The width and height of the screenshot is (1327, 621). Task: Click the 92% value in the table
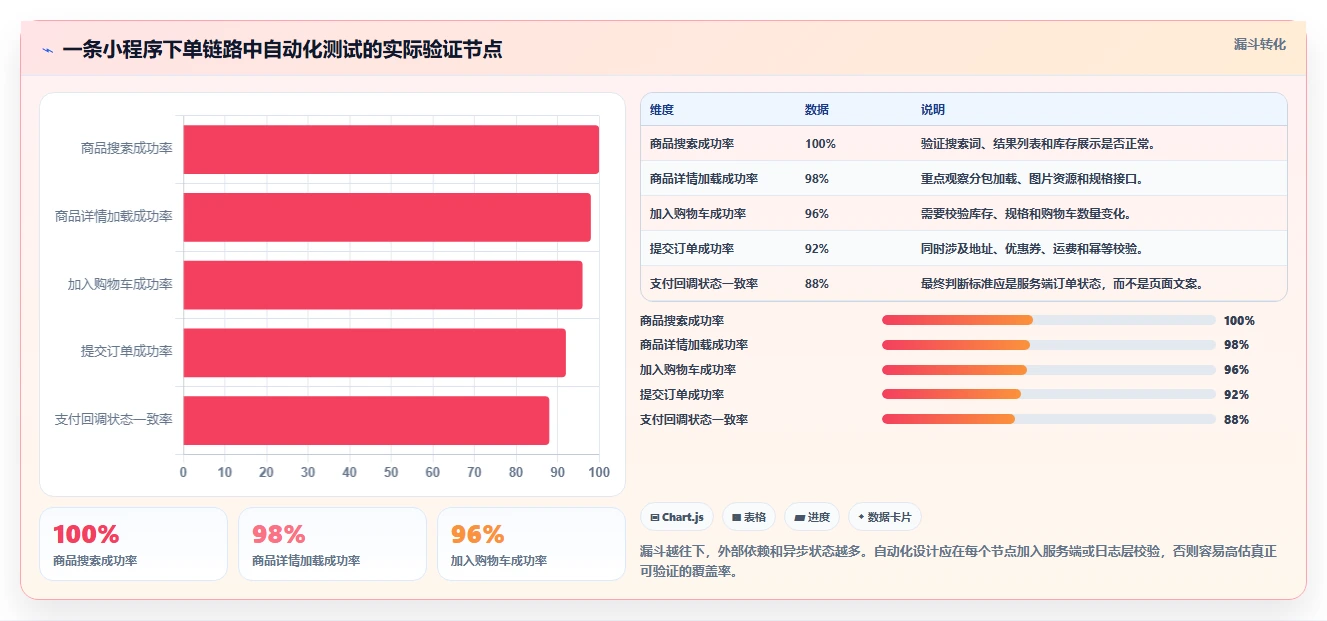[x=817, y=249]
